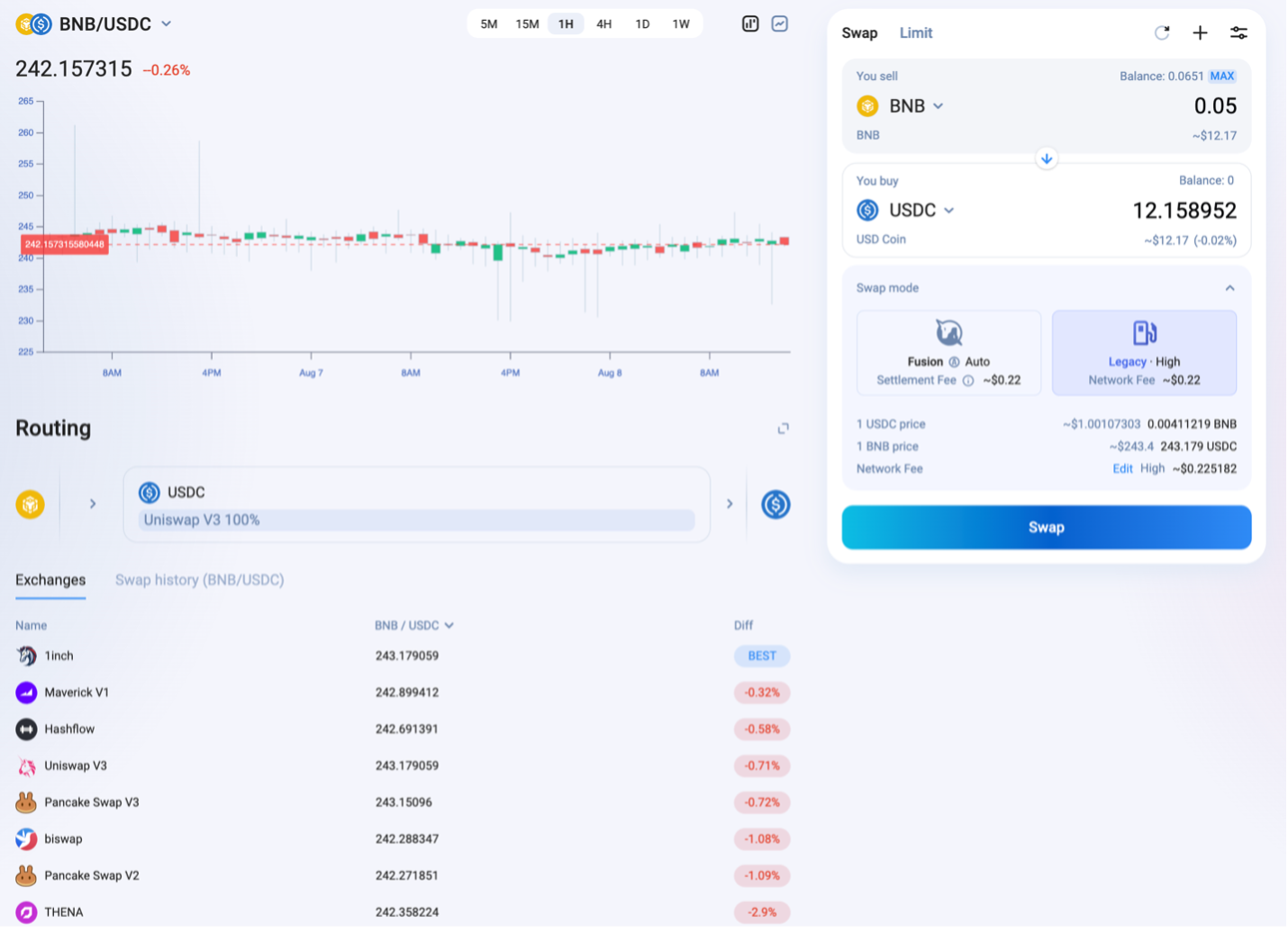
Task: Click Edit next to Network Fee
Action: pos(1122,469)
